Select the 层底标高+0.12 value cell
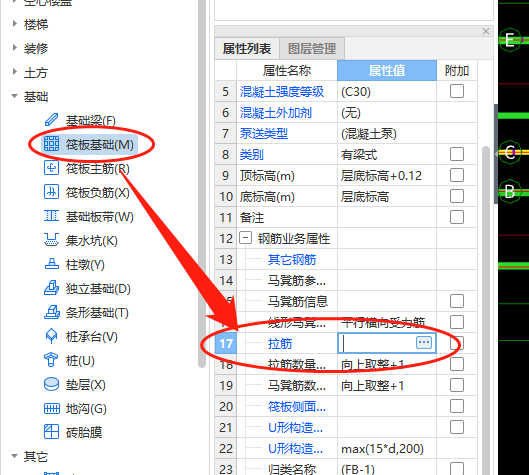The image size is (529, 475). (x=387, y=175)
